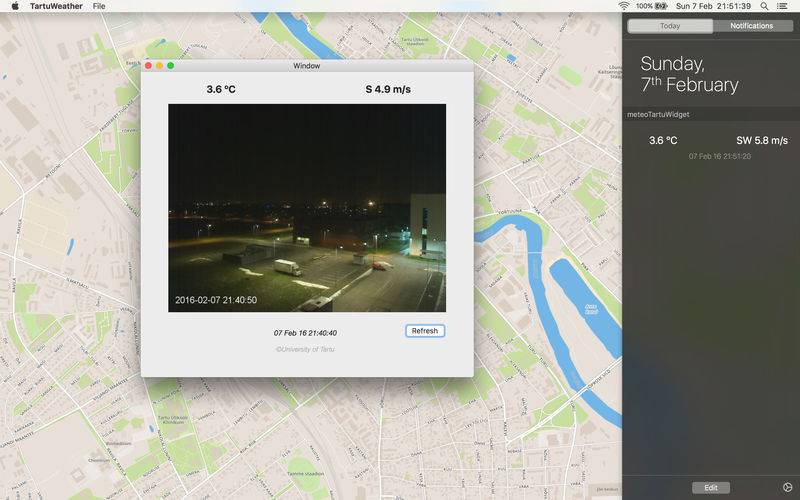800x500 pixels.
Task: Click the 07 Feb 16 21:40:40 timestamp
Action: click(305, 333)
